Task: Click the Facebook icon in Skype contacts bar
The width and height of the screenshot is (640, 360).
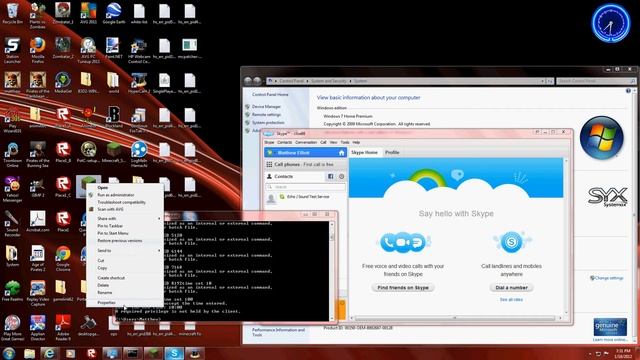Action: pos(330,176)
